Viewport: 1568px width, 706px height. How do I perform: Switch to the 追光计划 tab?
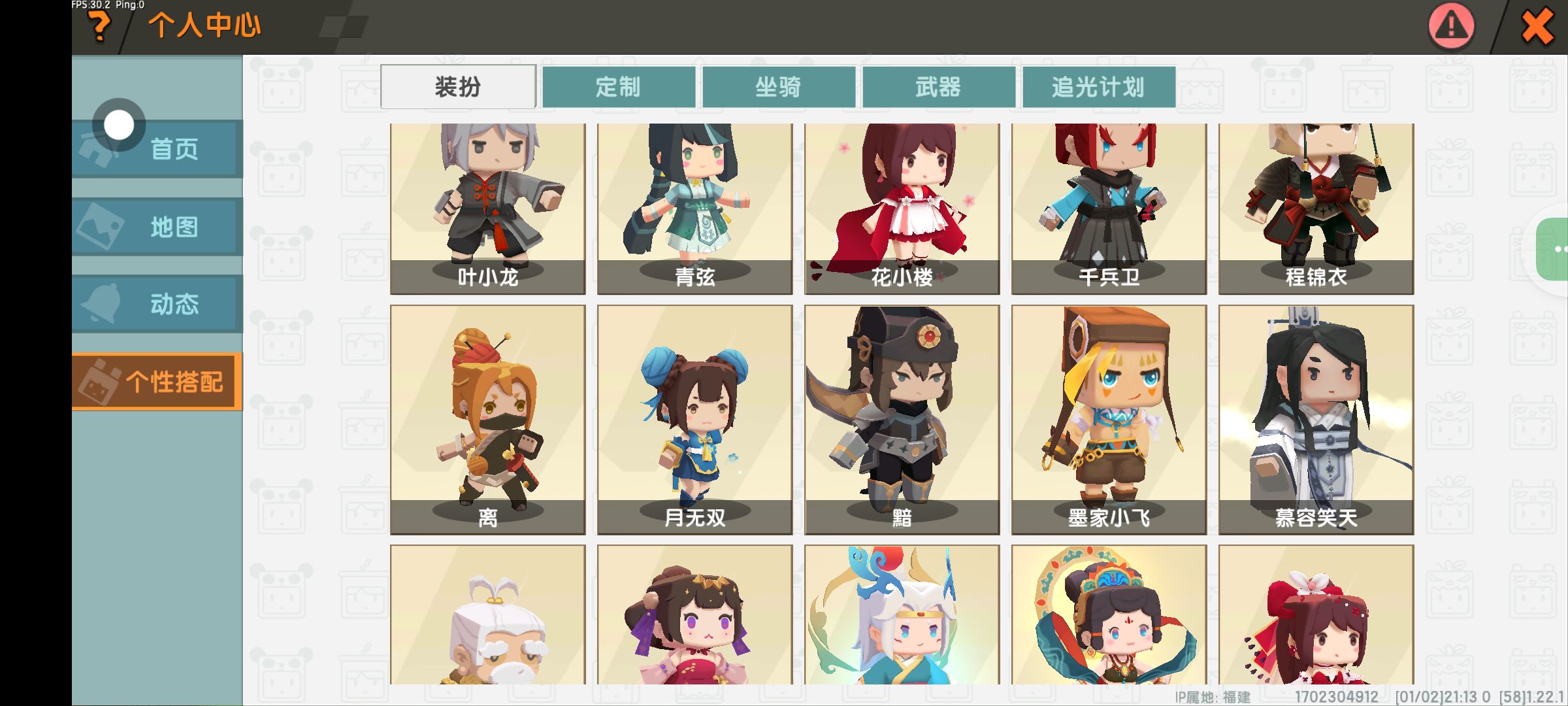point(1098,86)
